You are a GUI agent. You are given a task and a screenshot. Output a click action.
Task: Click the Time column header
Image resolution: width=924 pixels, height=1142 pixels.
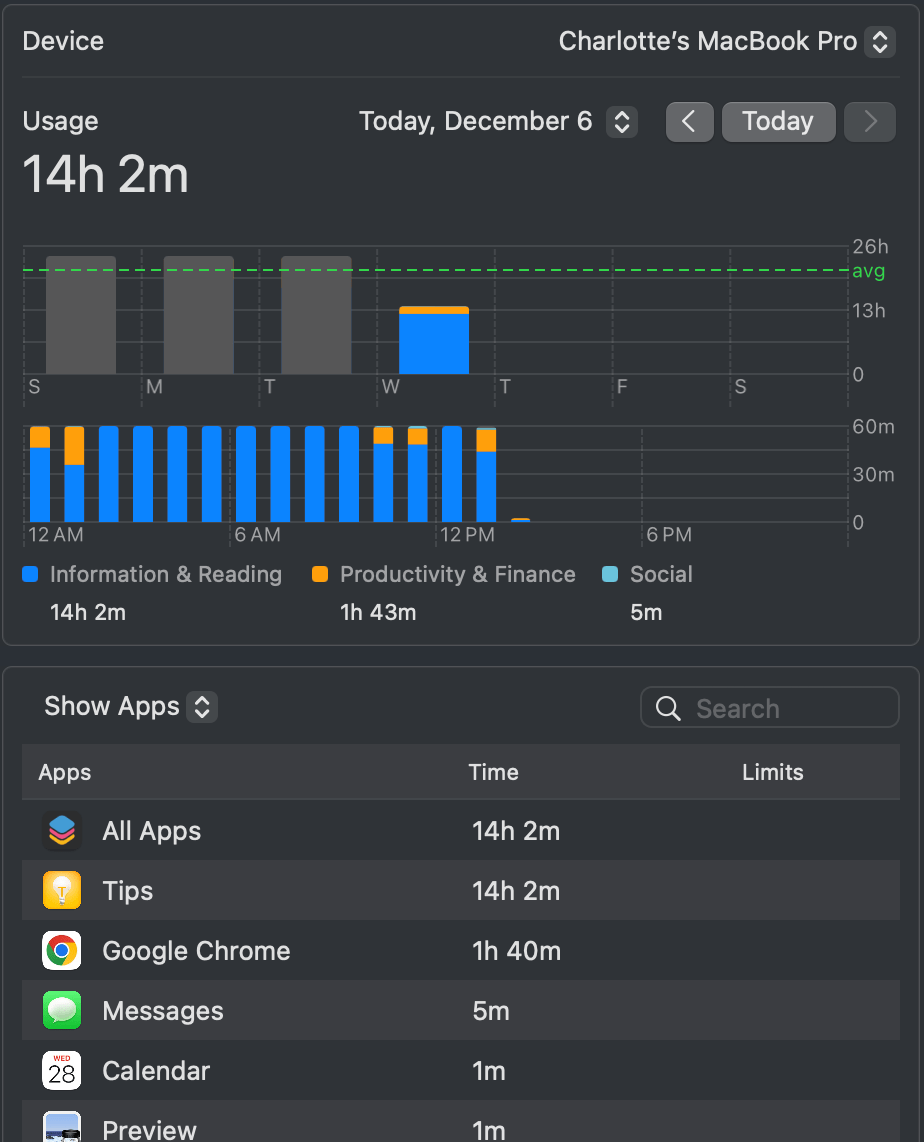coord(496,772)
